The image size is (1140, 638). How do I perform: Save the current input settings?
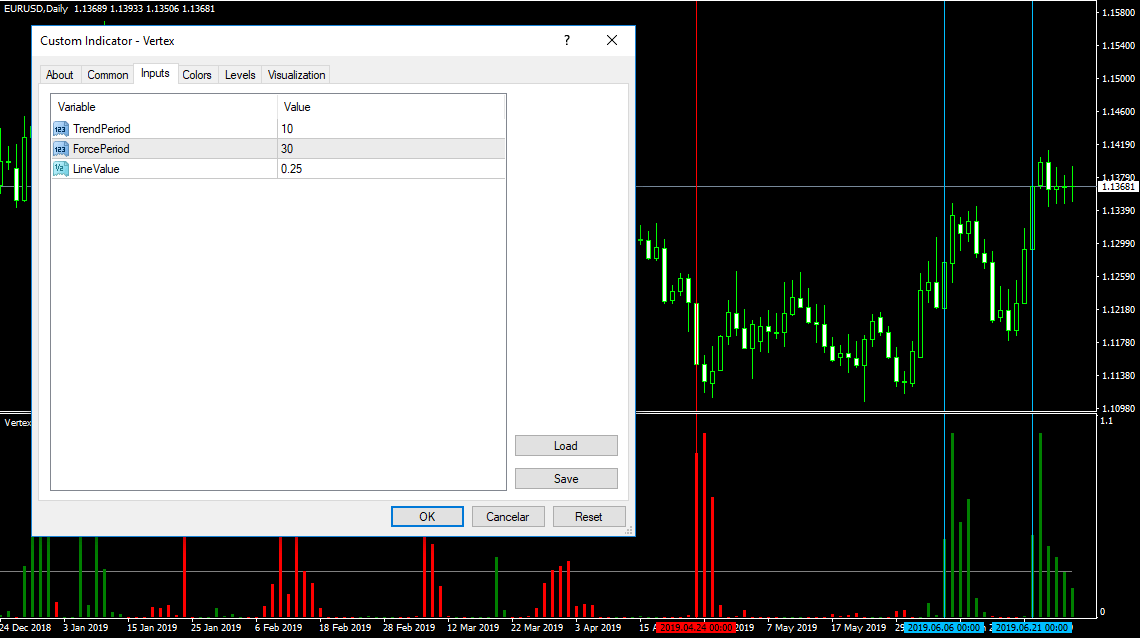(x=566, y=478)
